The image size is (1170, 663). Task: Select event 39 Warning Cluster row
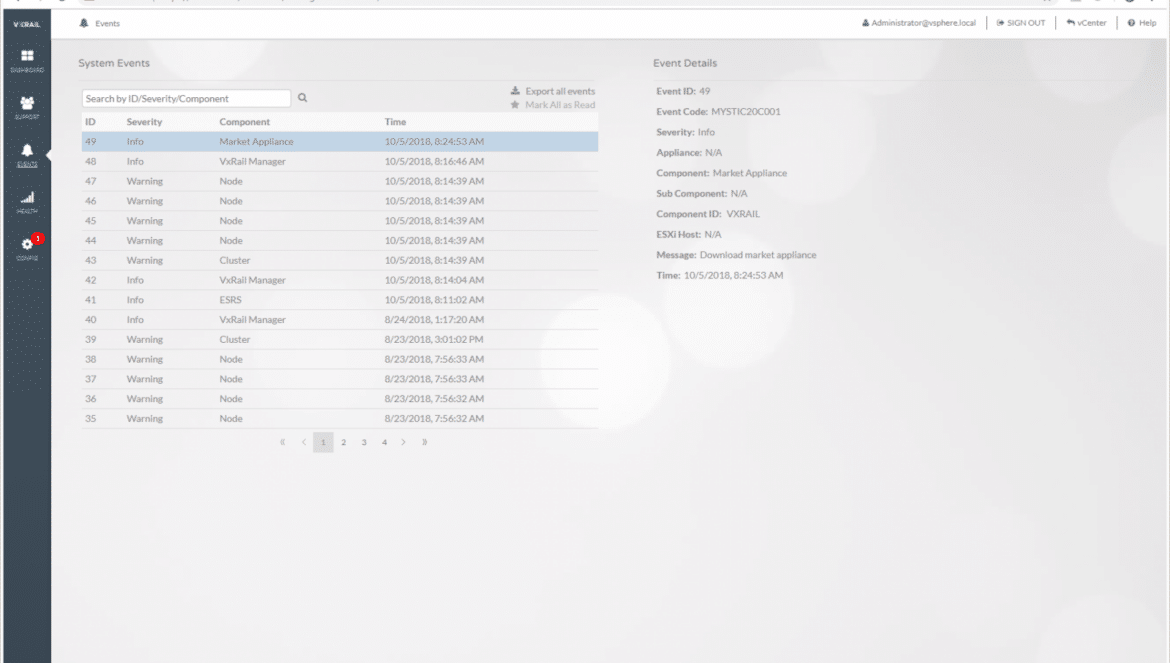340,339
